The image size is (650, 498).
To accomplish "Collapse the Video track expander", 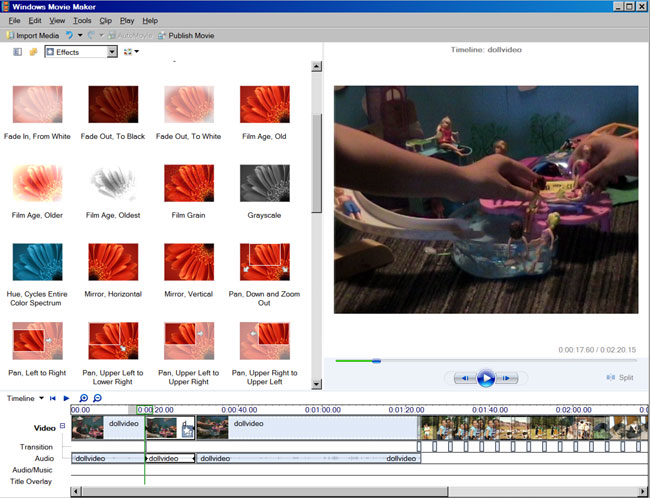I will click(x=63, y=425).
